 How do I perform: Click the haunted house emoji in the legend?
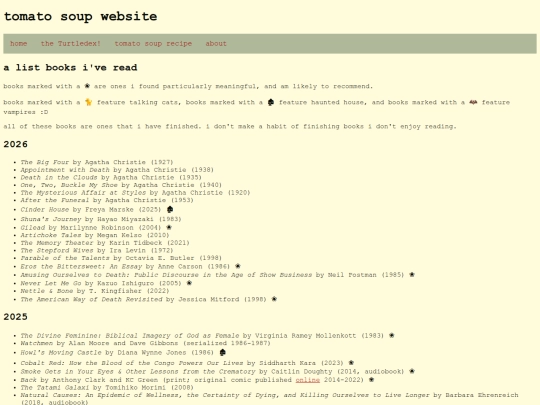pos(271,102)
